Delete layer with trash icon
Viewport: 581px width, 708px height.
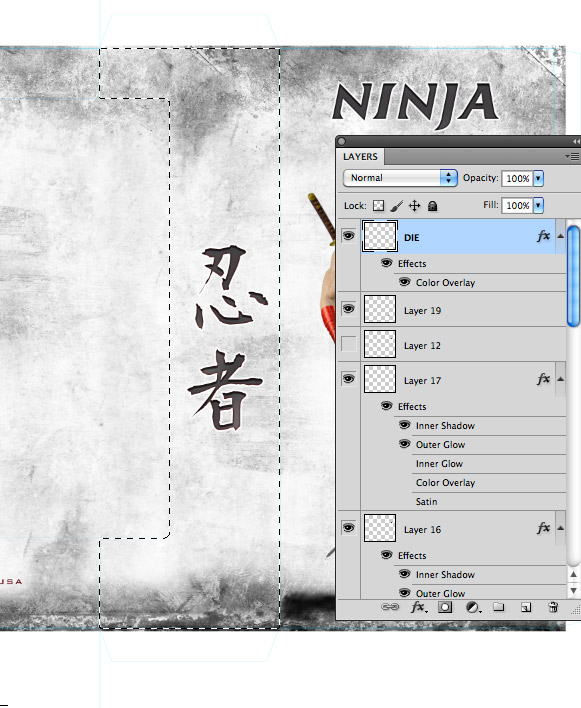(553, 607)
